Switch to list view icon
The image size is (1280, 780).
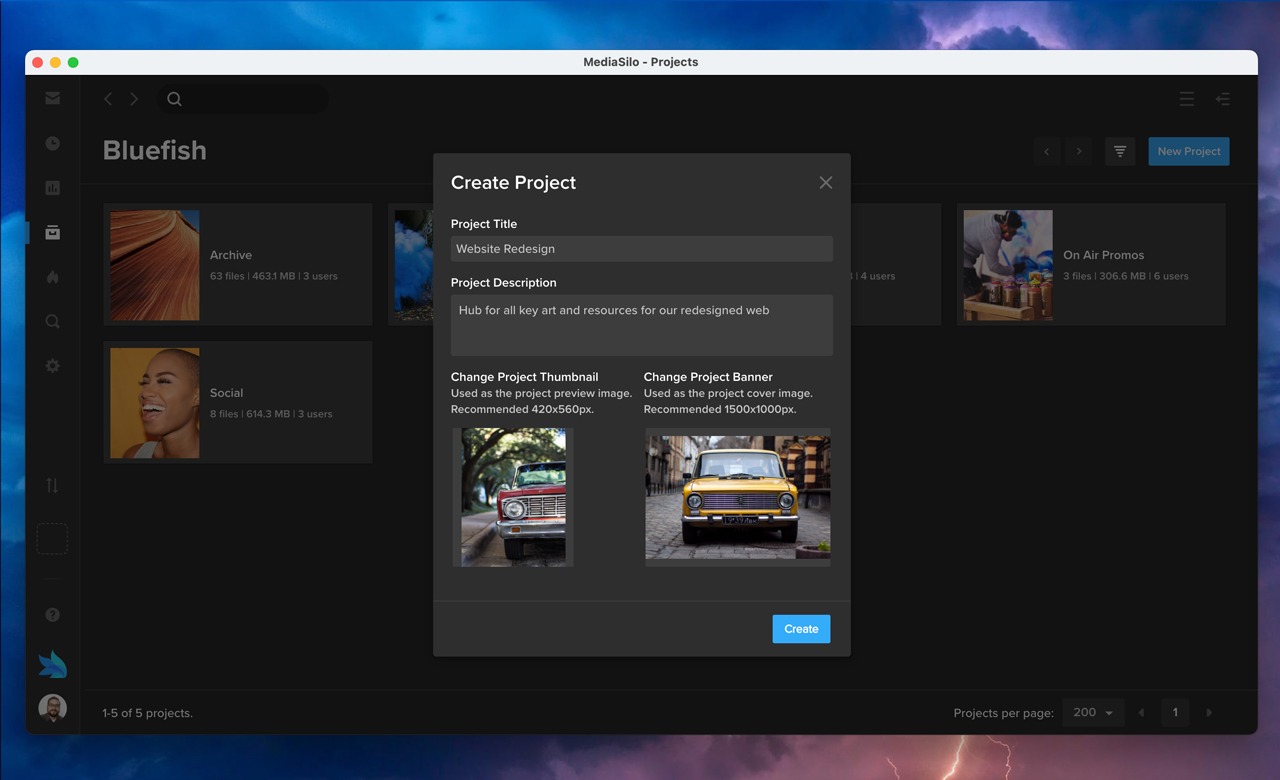click(x=1186, y=99)
